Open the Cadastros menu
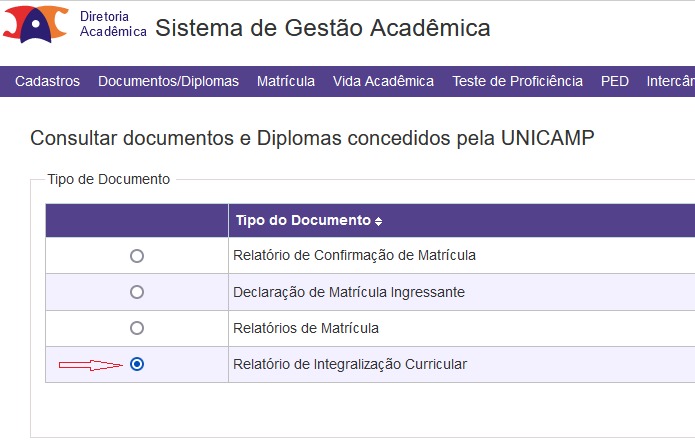Viewport: 695px width, 445px height. pyautogui.click(x=47, y=81)
